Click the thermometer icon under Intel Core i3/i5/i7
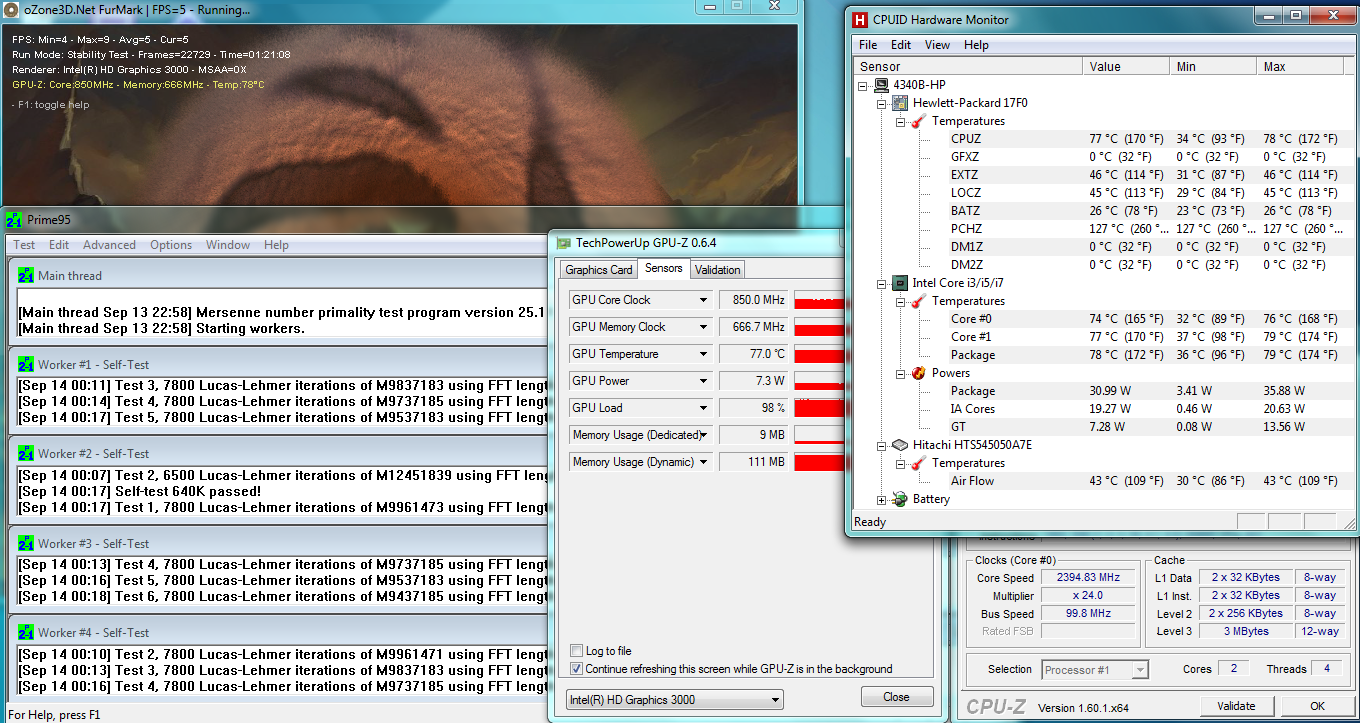This screenshot has height=723, width=1360. tap(919, 301)
